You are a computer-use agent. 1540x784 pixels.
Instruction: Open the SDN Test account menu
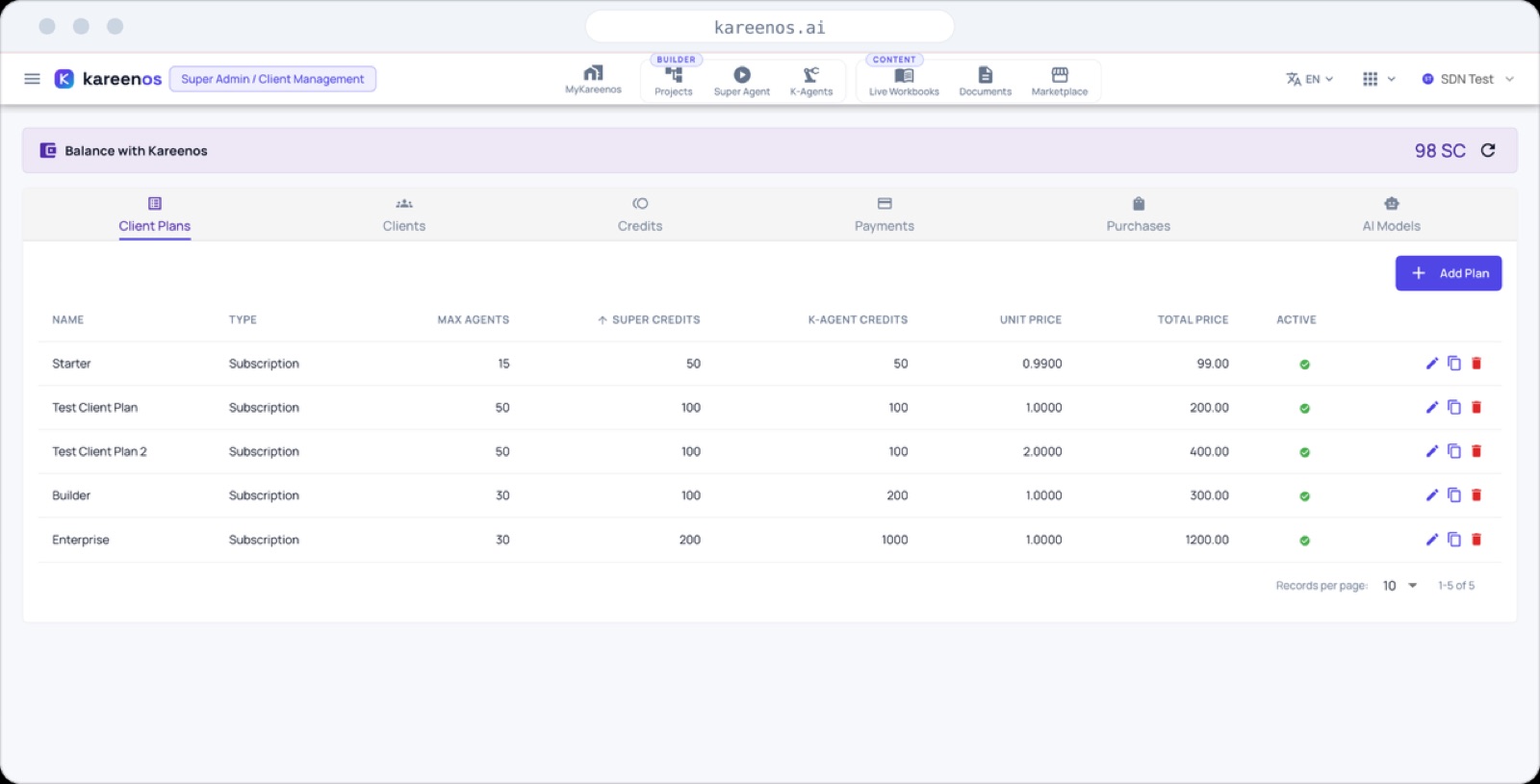coord(1468,79)
